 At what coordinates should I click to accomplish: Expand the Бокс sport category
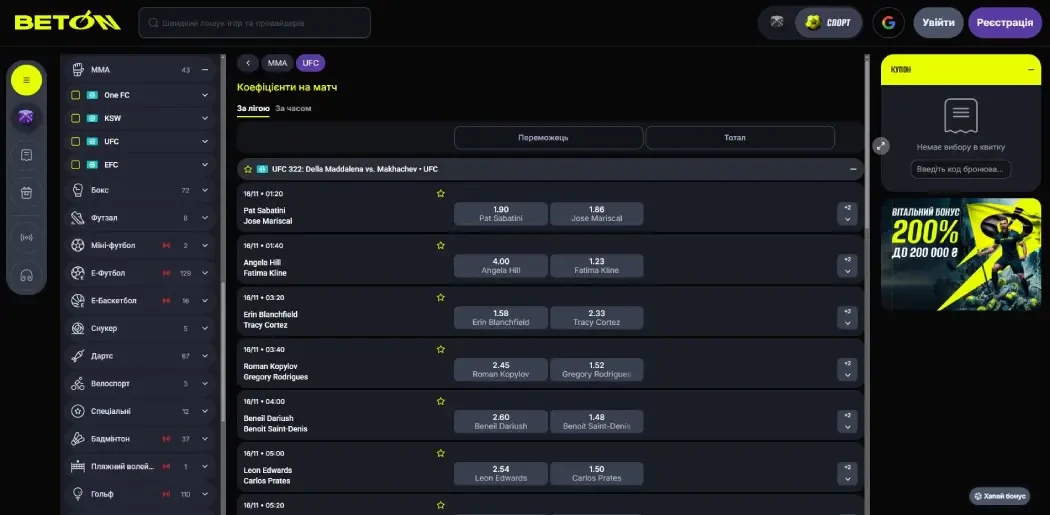tap(205, 190)
